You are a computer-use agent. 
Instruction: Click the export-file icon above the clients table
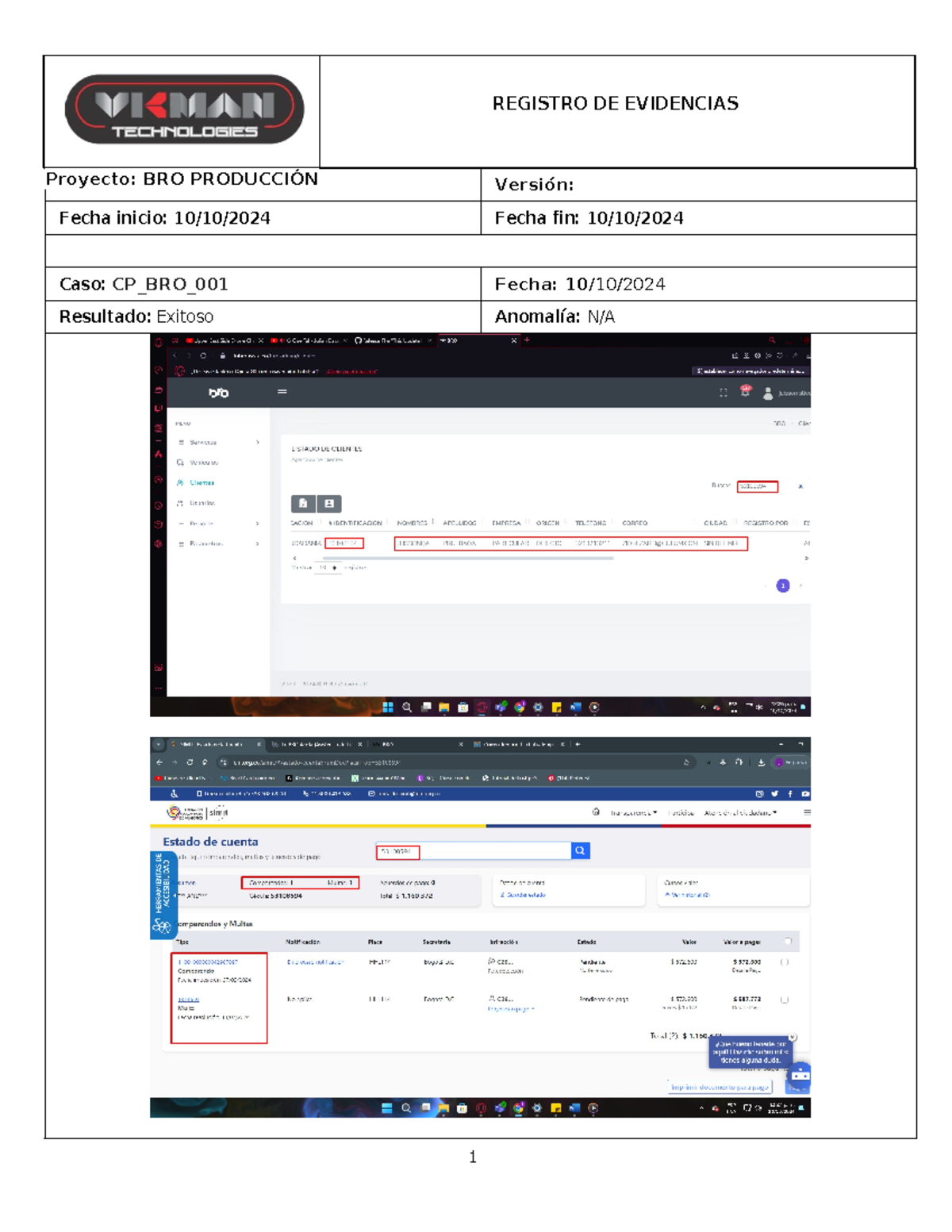coord(303,504)
